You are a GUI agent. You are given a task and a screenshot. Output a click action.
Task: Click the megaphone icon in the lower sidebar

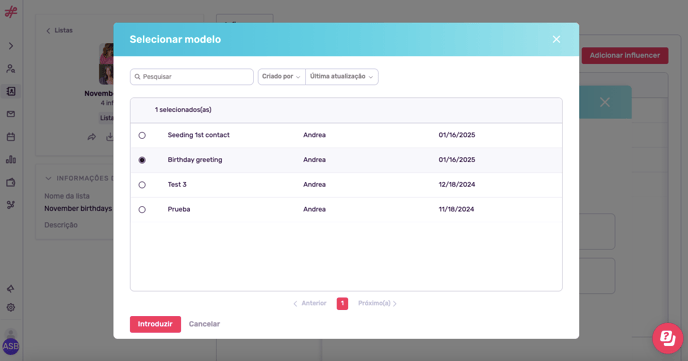(x=11, y=289)
